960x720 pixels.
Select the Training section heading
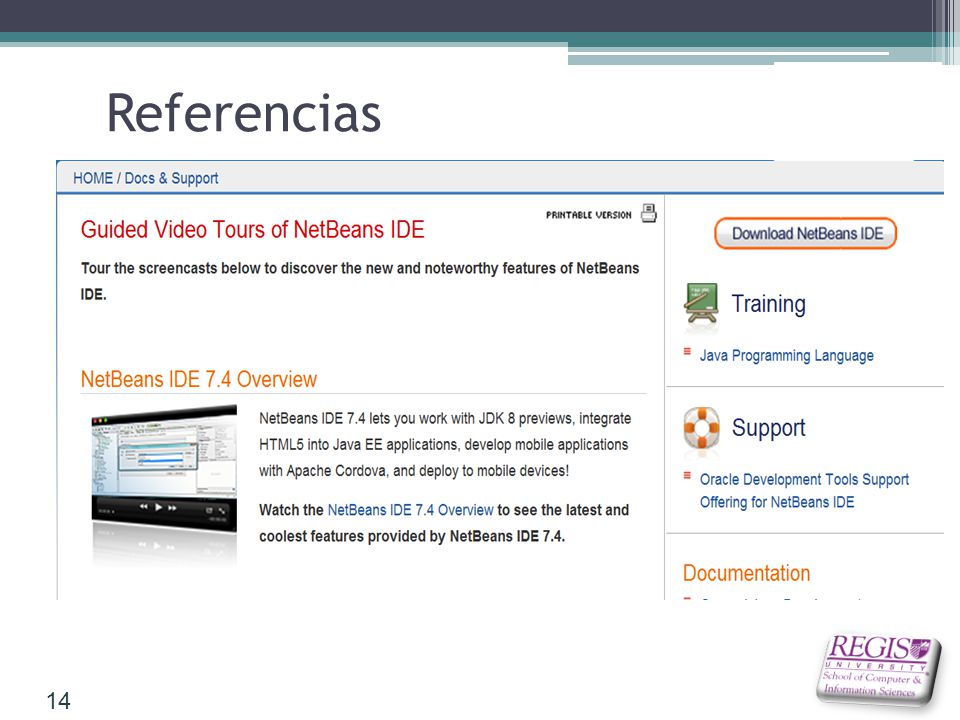pyautogui.click(x=768, y=304)
